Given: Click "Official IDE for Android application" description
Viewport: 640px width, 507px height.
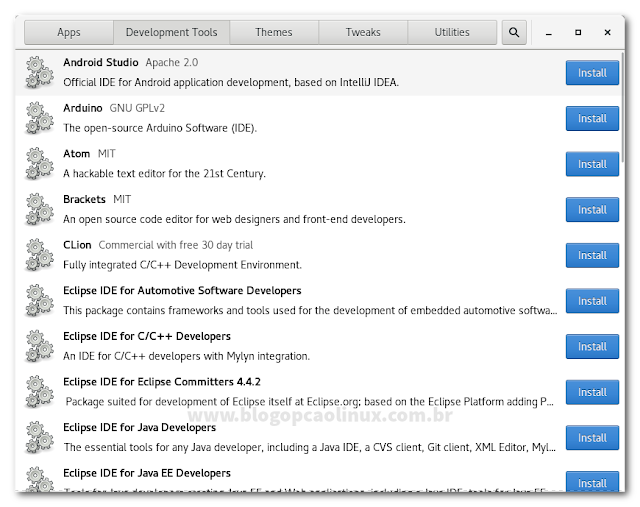Looking at the screenshot, I should pyautogui.click(x=231, y=82).
